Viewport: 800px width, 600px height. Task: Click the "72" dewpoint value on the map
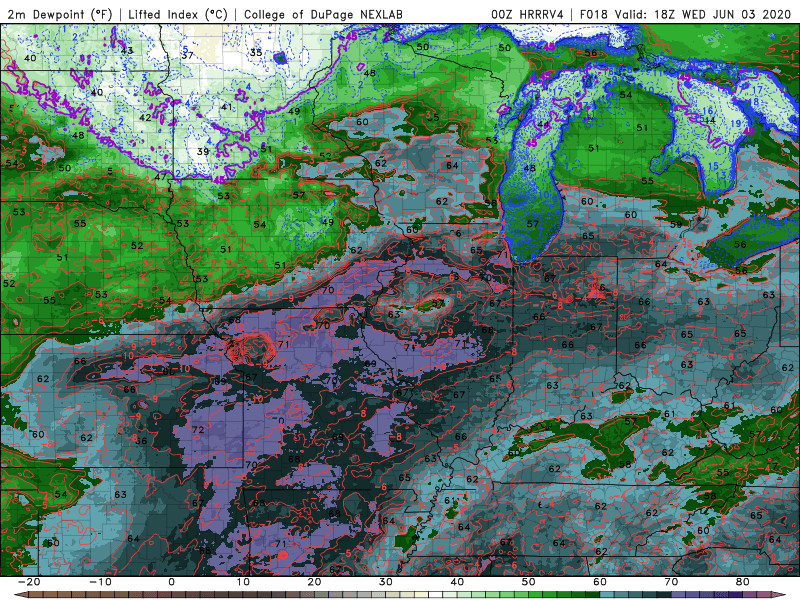coord(198,430)
